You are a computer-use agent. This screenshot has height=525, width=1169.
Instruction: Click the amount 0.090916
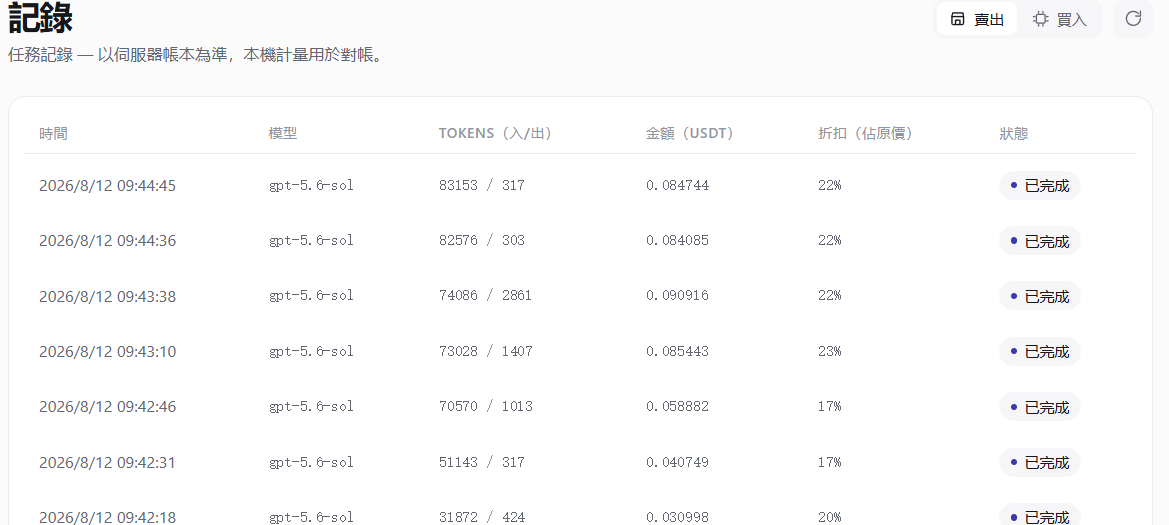(677, 296)
